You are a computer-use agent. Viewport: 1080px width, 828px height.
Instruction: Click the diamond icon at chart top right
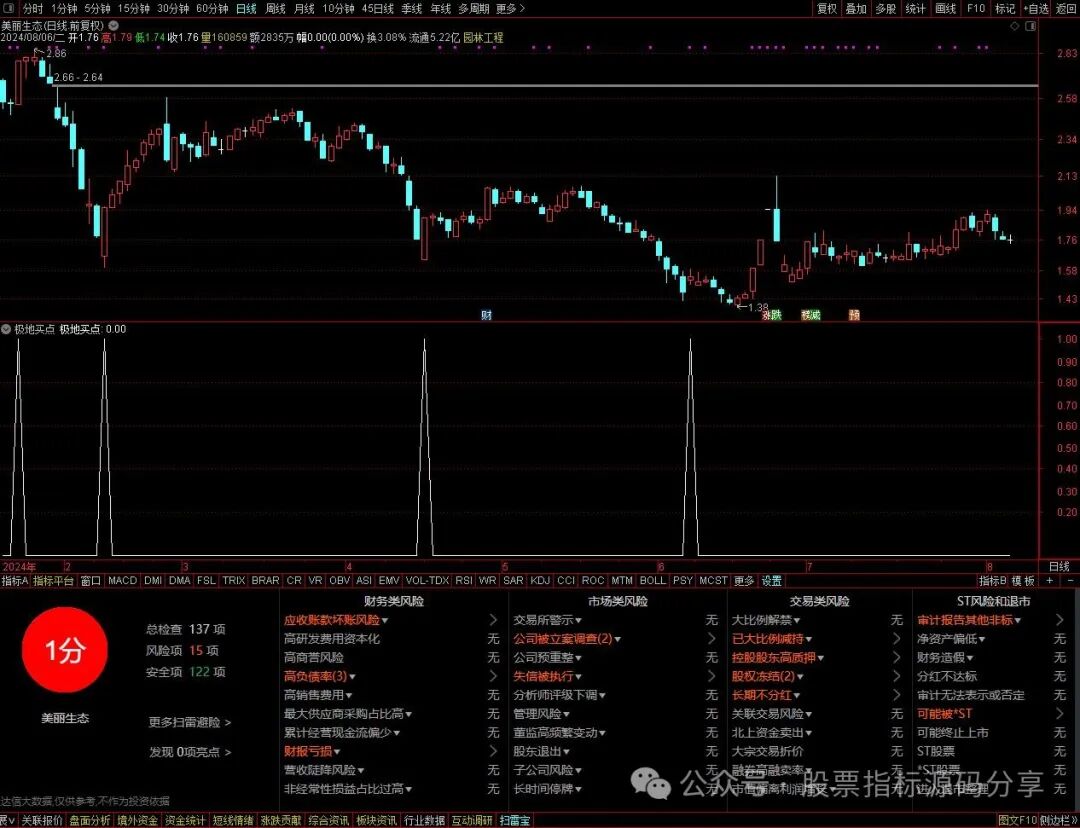click(1015, 26)
